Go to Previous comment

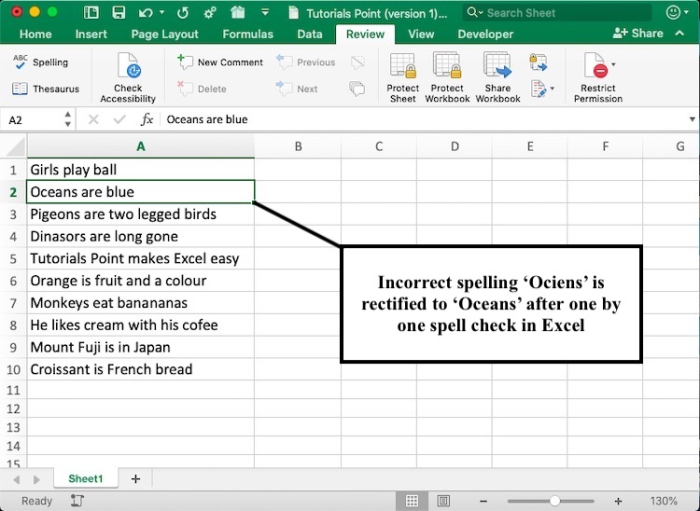click(306, 62)
